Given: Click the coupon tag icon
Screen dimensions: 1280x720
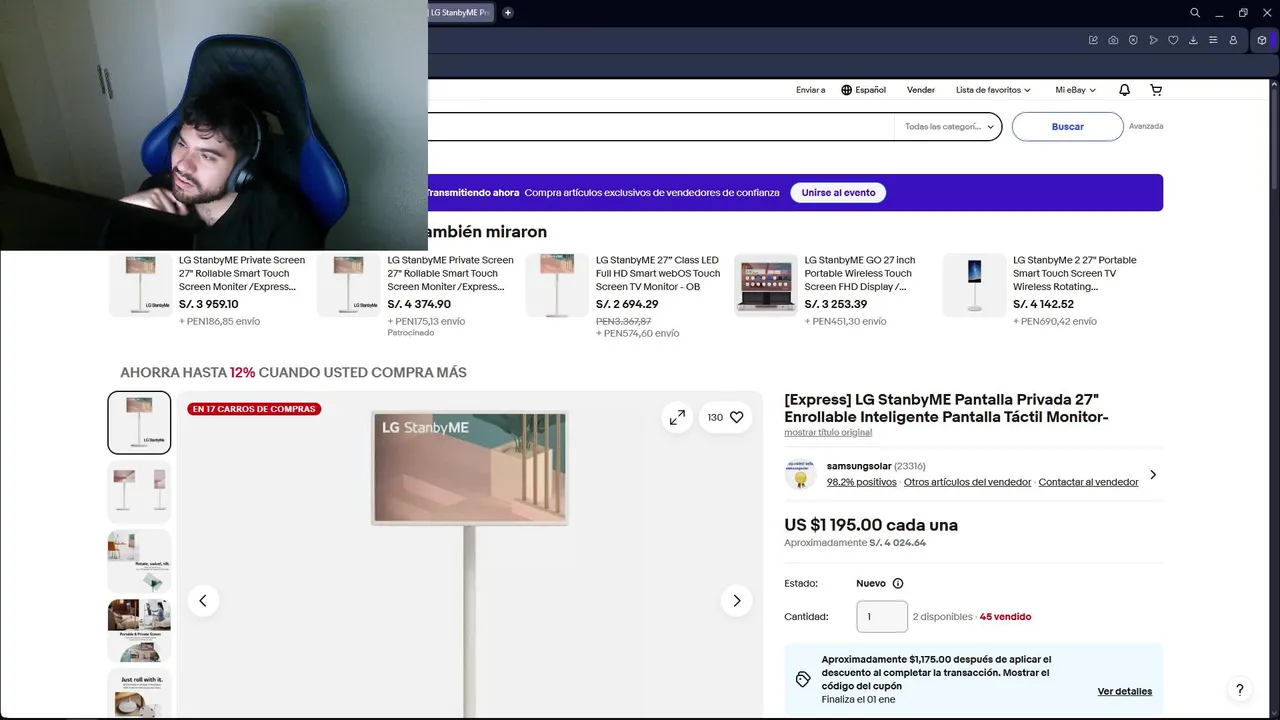Looking at the screenshot, I should point(803,680).
